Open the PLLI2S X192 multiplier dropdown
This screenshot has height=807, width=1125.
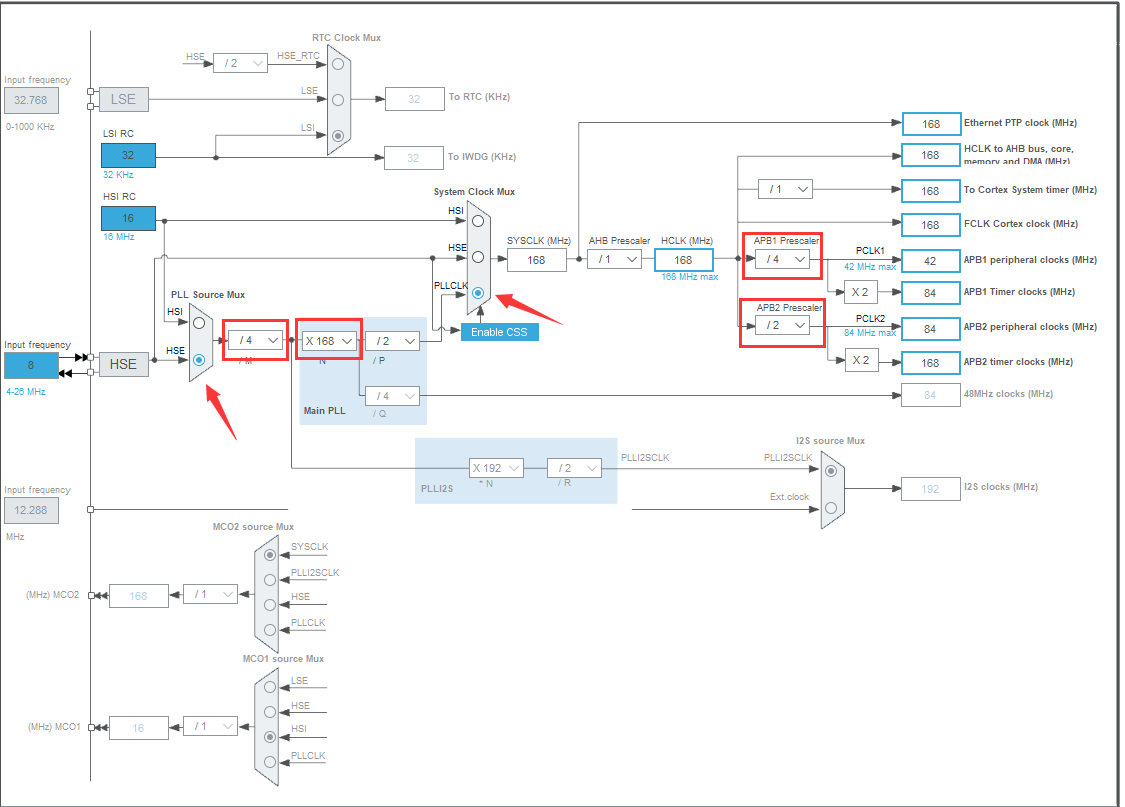pos(496,467)
